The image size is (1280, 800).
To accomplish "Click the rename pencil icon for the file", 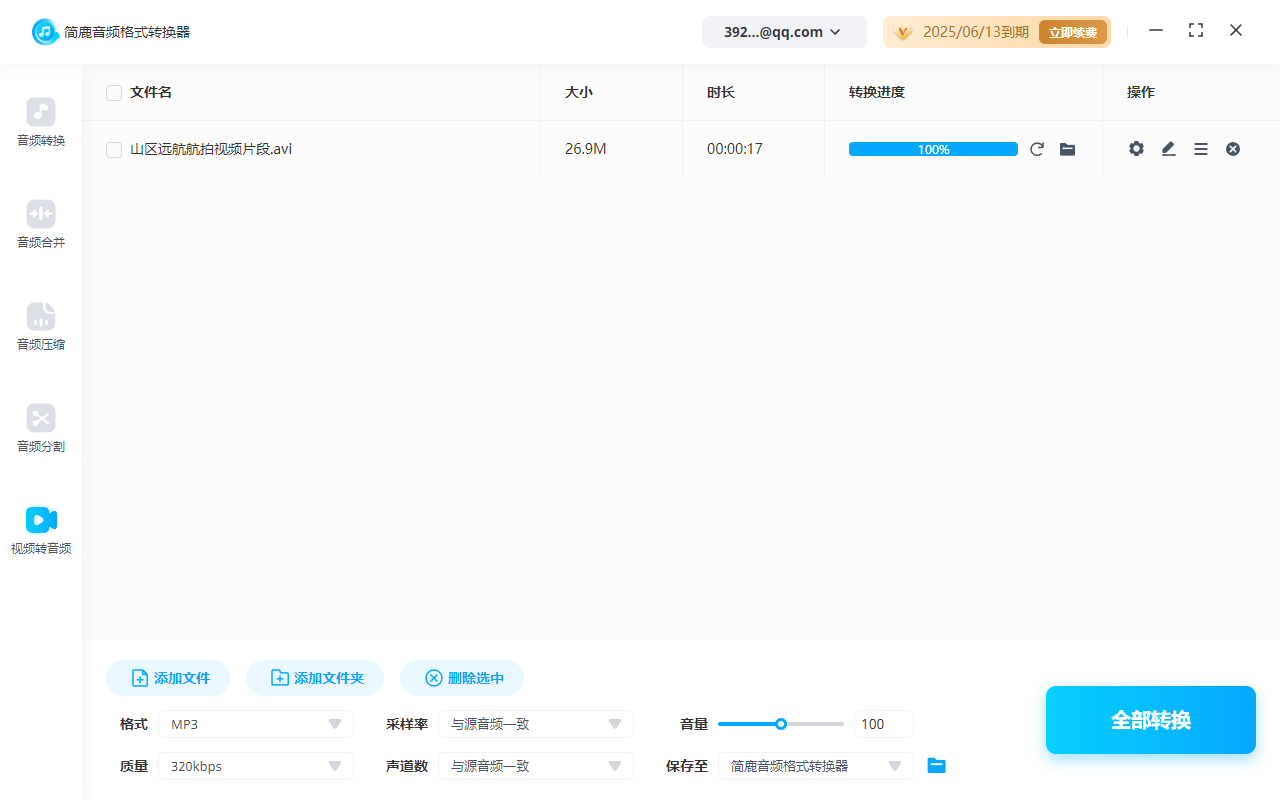I will [x=1168, y=148].
